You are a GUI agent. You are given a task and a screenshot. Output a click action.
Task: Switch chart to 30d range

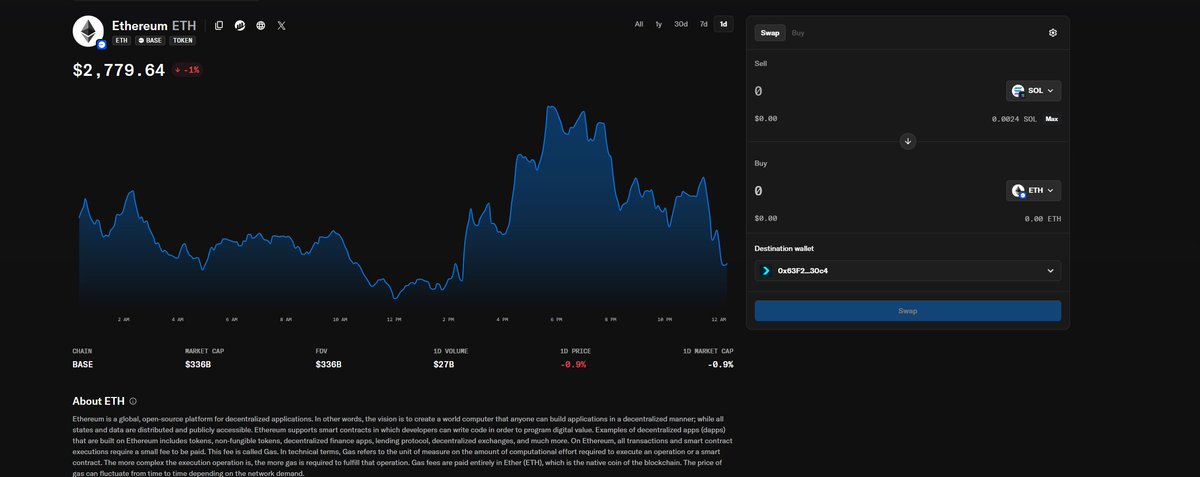click(x=680, y=23)
